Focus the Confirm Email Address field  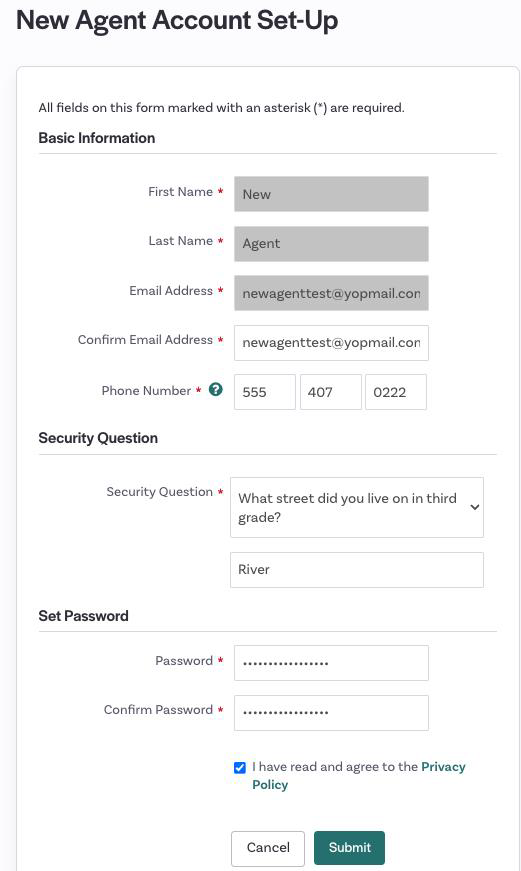331,343
